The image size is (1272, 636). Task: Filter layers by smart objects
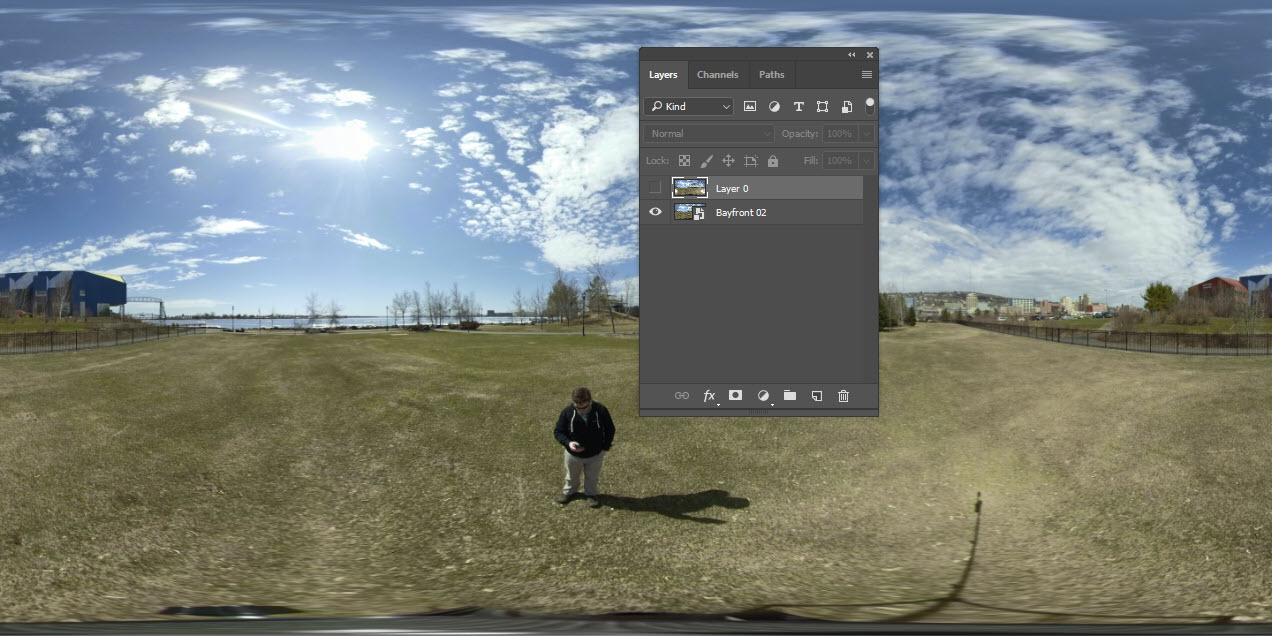(846, 106)
